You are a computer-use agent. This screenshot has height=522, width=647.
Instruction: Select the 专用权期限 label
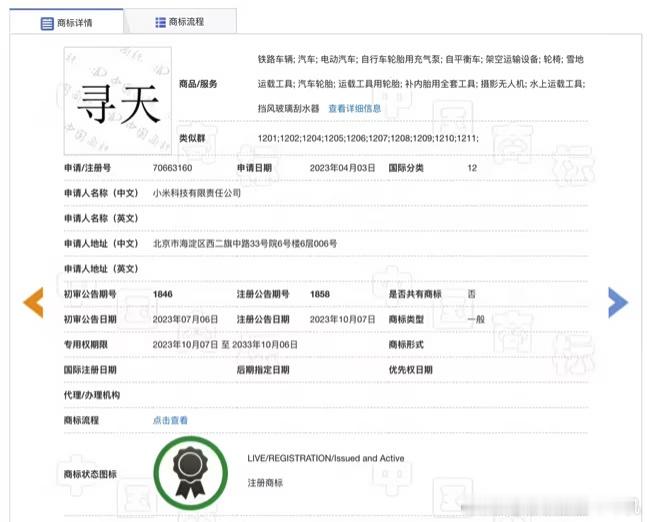[x=85, y=345]
